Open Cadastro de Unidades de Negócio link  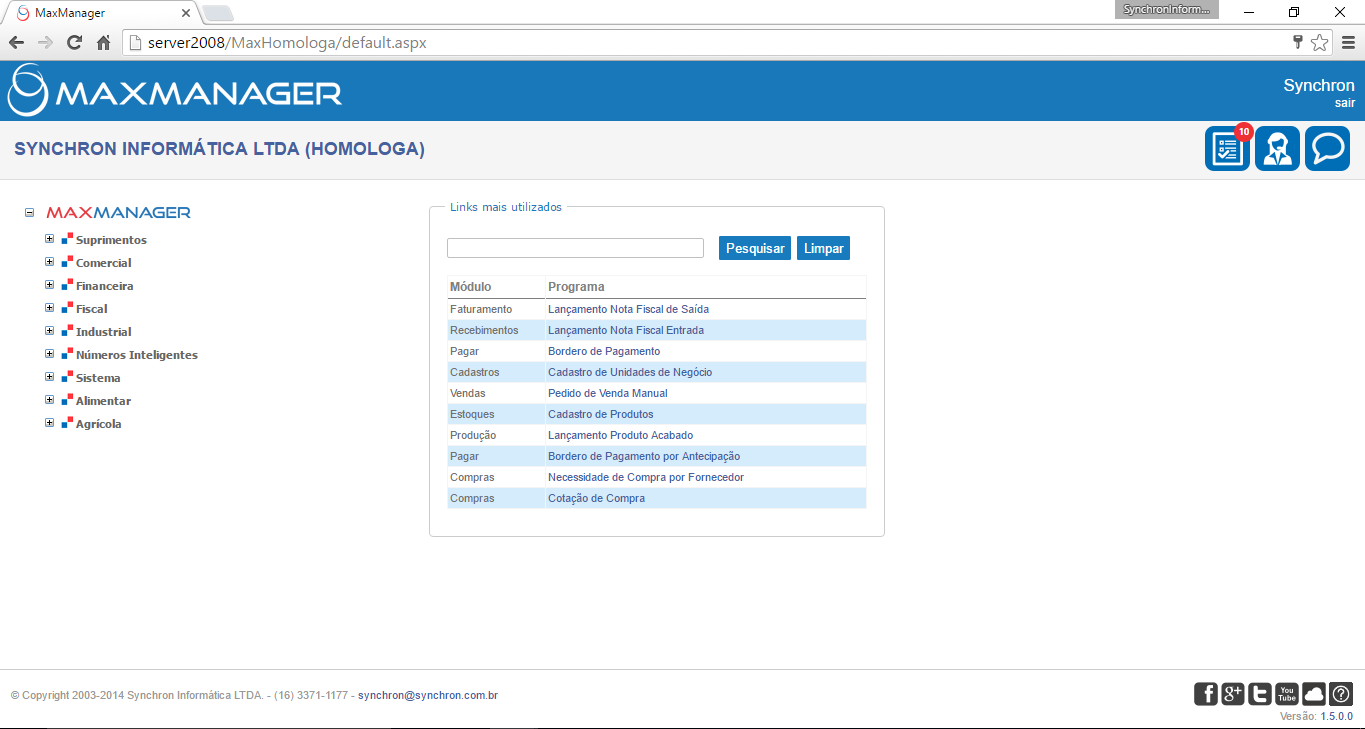pos(630,372)
